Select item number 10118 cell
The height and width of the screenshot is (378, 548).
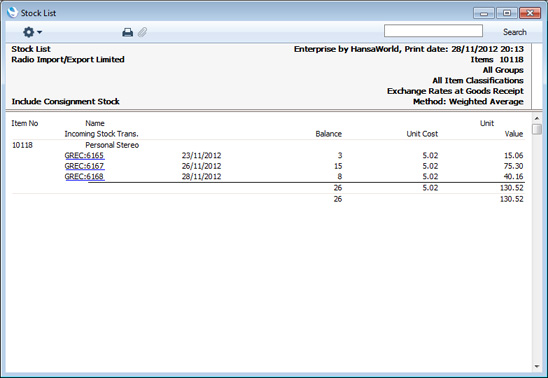(22, 145)
